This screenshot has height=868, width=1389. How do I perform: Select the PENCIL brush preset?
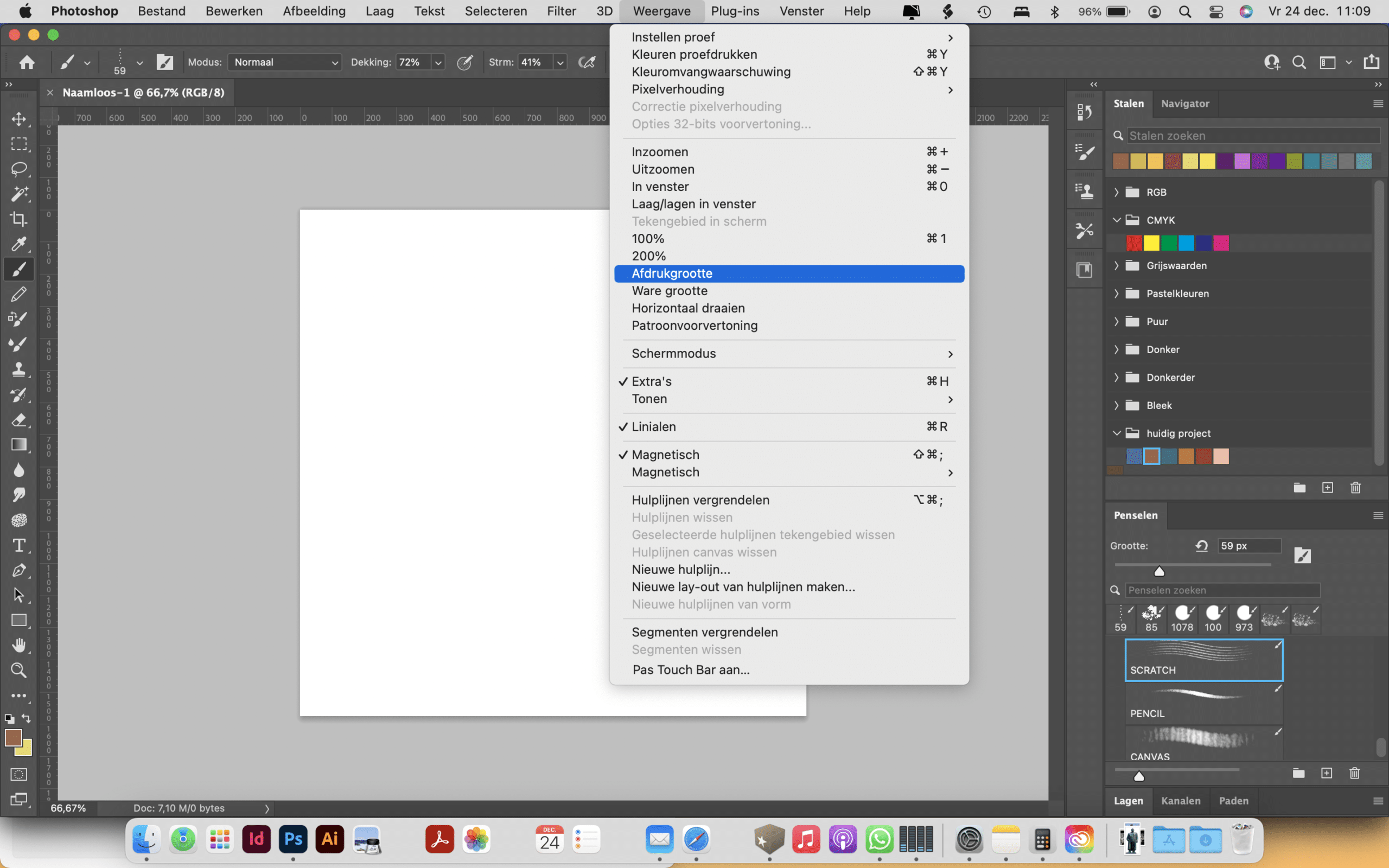coord(1203,703)
